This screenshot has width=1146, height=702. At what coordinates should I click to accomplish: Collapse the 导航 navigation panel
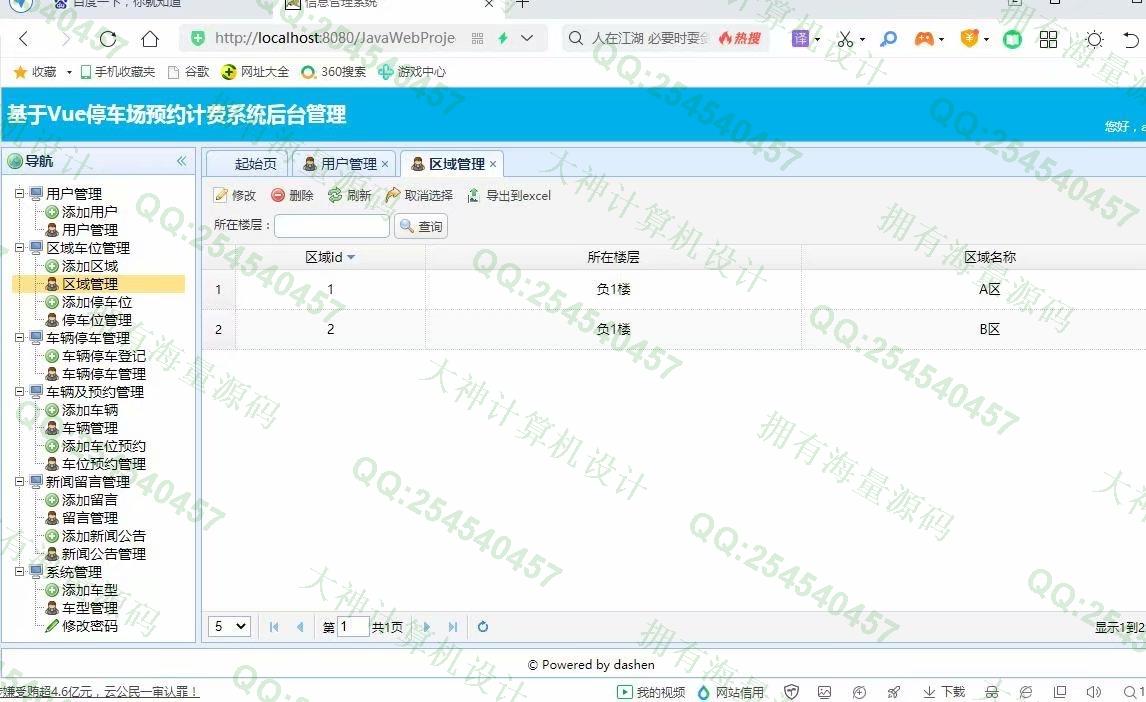click(181, 161)
